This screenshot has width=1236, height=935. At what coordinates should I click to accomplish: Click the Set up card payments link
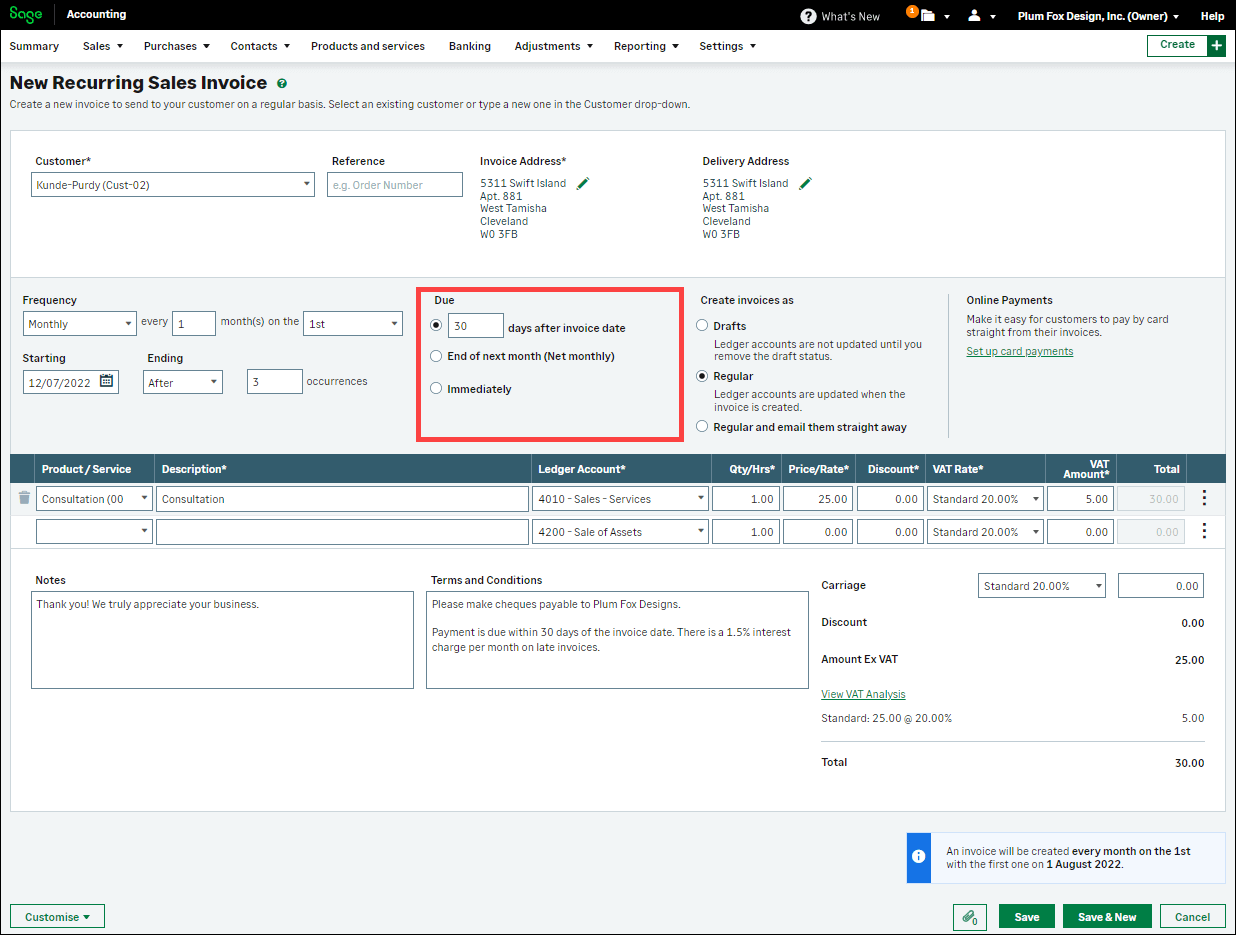[1019, 351]
